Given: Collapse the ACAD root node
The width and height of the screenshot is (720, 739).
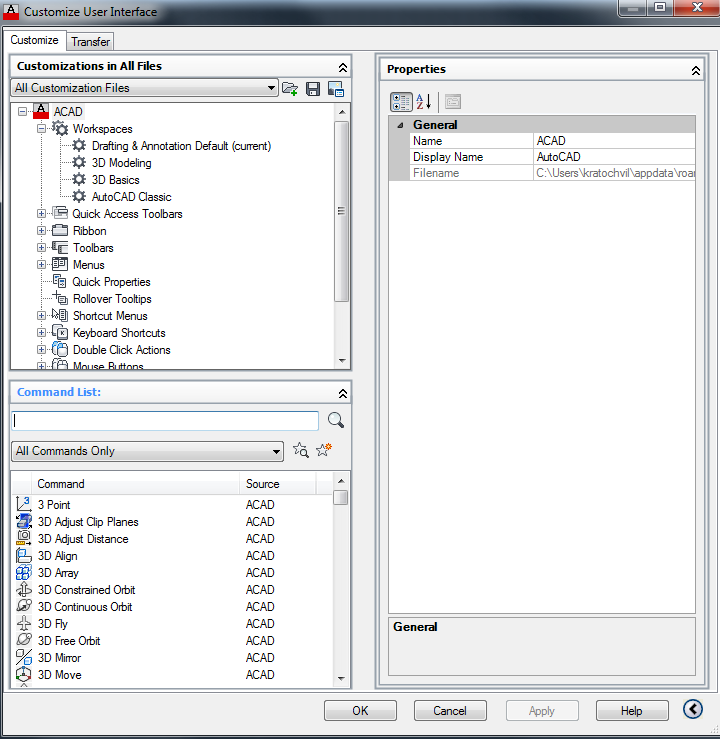Looking at the screenshot, I should tap(22, 112).
